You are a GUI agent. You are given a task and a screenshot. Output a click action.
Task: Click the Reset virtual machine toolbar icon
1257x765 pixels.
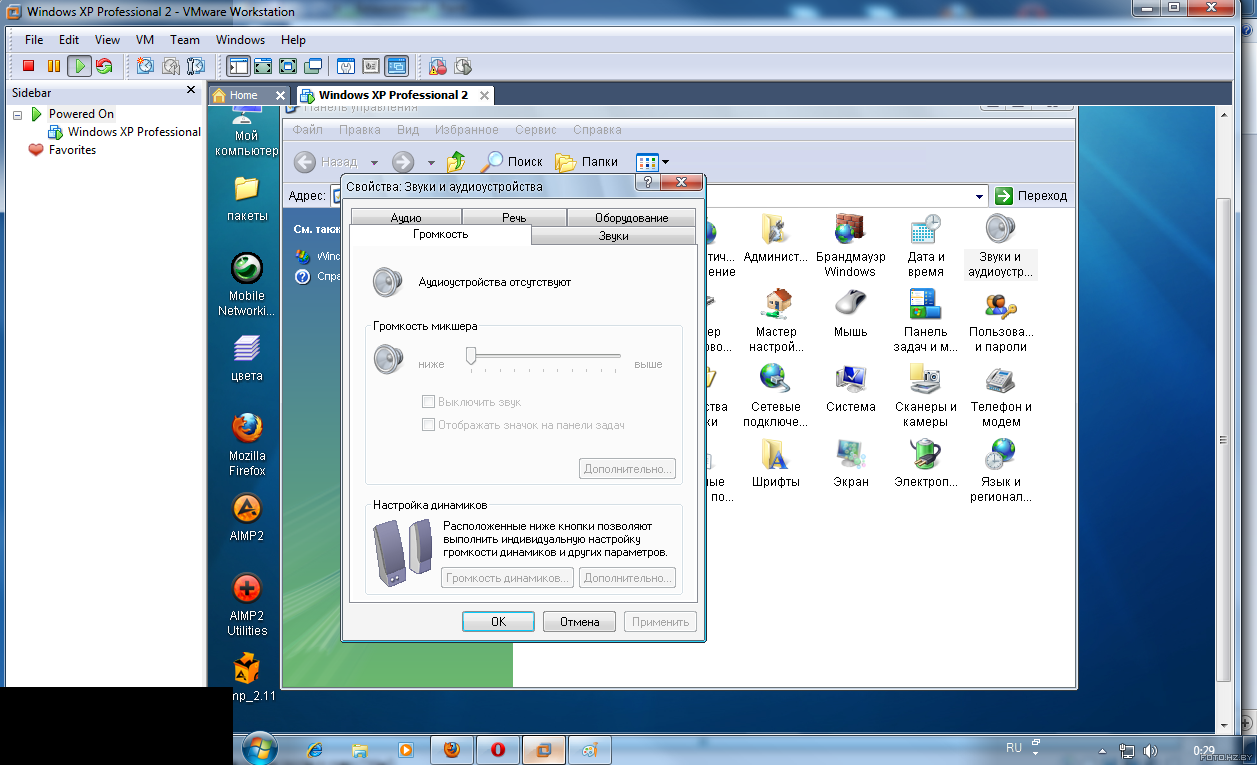tap(104, 66)
